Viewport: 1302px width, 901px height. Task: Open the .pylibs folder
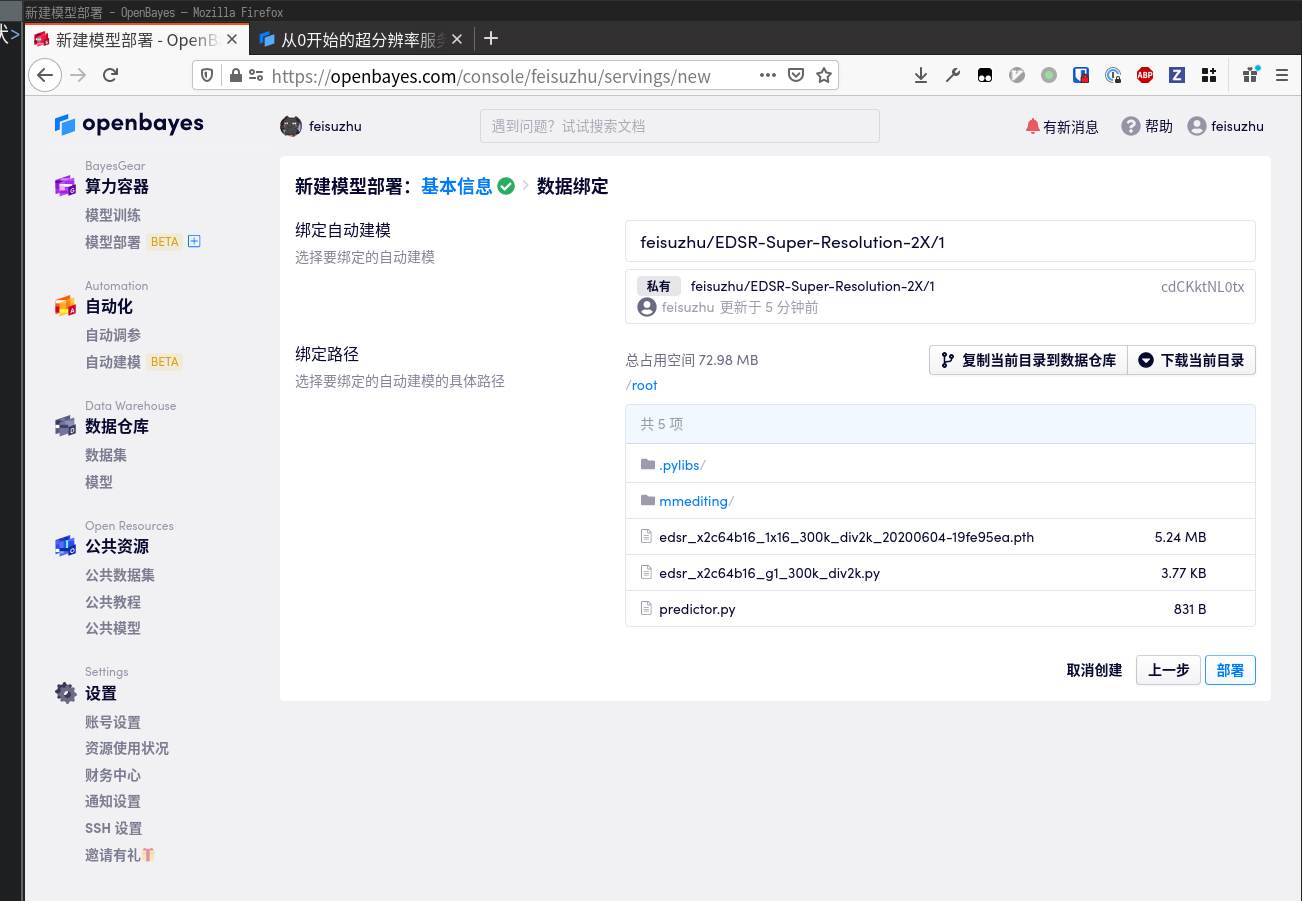point(679,465)
